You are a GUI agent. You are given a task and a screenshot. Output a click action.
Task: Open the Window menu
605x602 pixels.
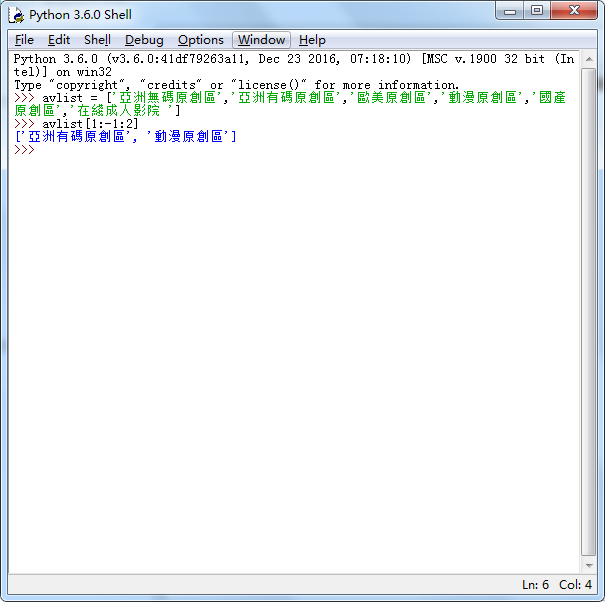[x=261, y=40]
